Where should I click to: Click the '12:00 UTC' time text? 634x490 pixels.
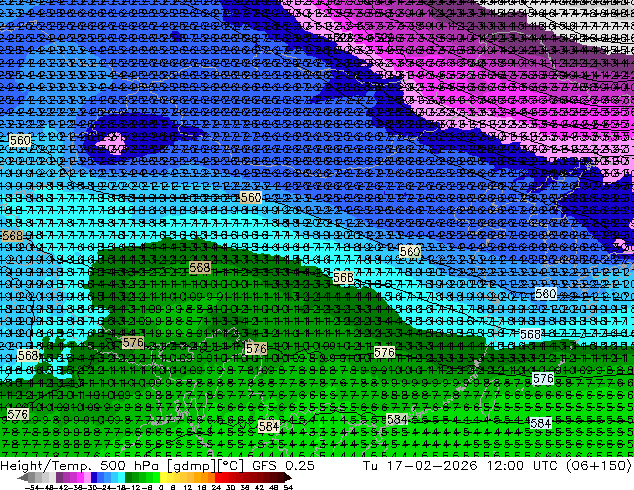[x=523, y=465]
